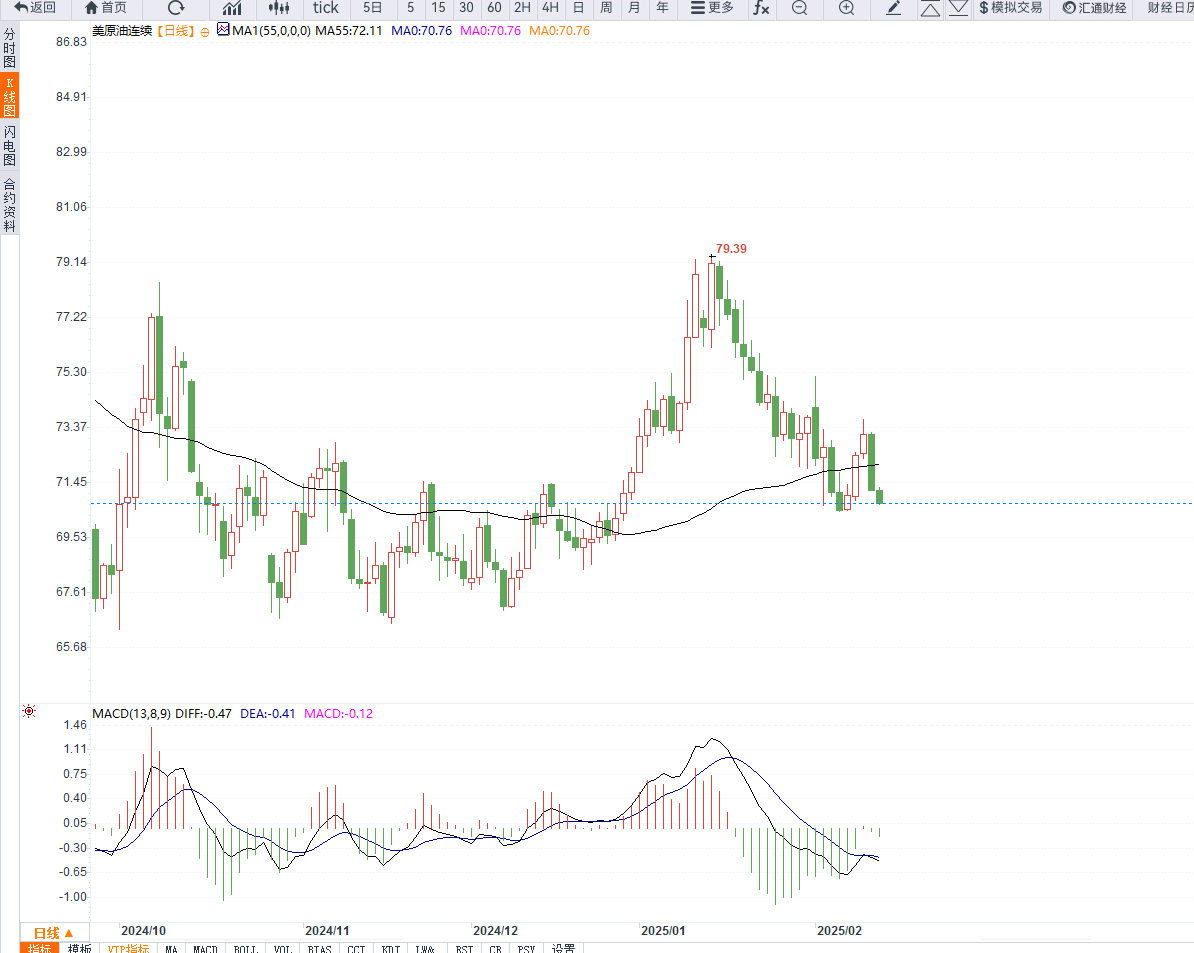The image size is (1194, 953).
Task: Click the MACD panel settings sun icon
Action: tap(29, 711)
